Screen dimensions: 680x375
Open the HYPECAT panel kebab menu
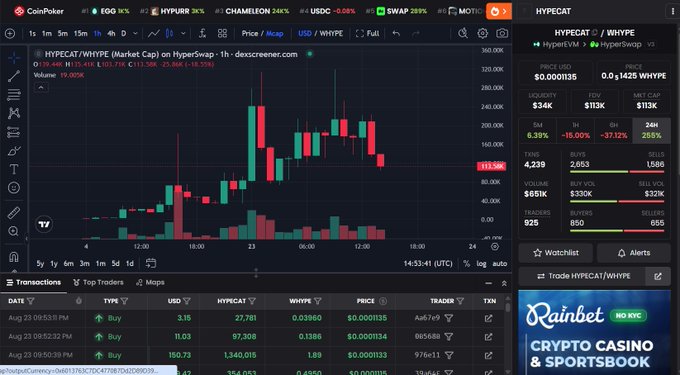click(x=673, y=11)
